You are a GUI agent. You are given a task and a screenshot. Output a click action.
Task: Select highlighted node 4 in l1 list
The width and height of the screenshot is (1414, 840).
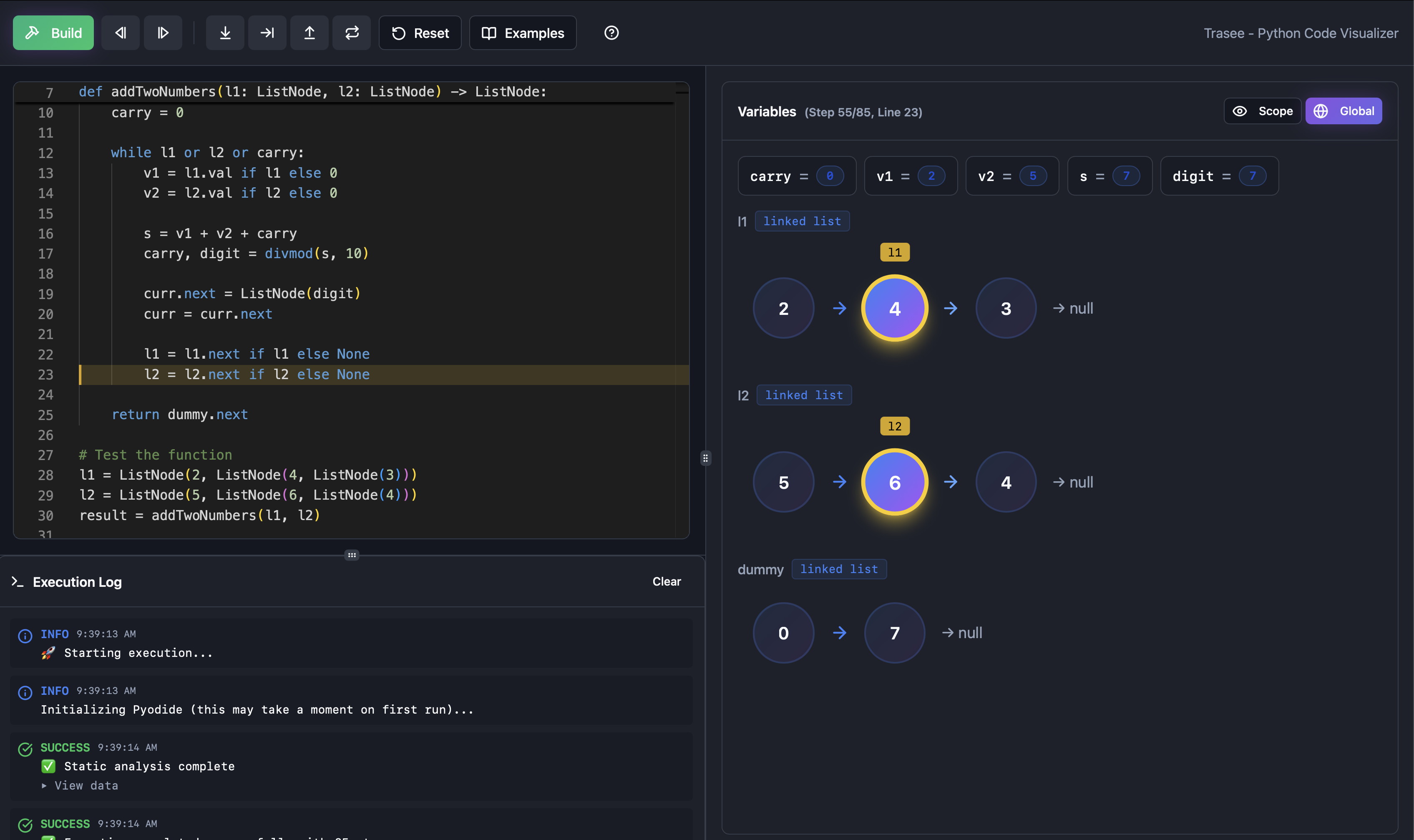(x=894, y=309)
